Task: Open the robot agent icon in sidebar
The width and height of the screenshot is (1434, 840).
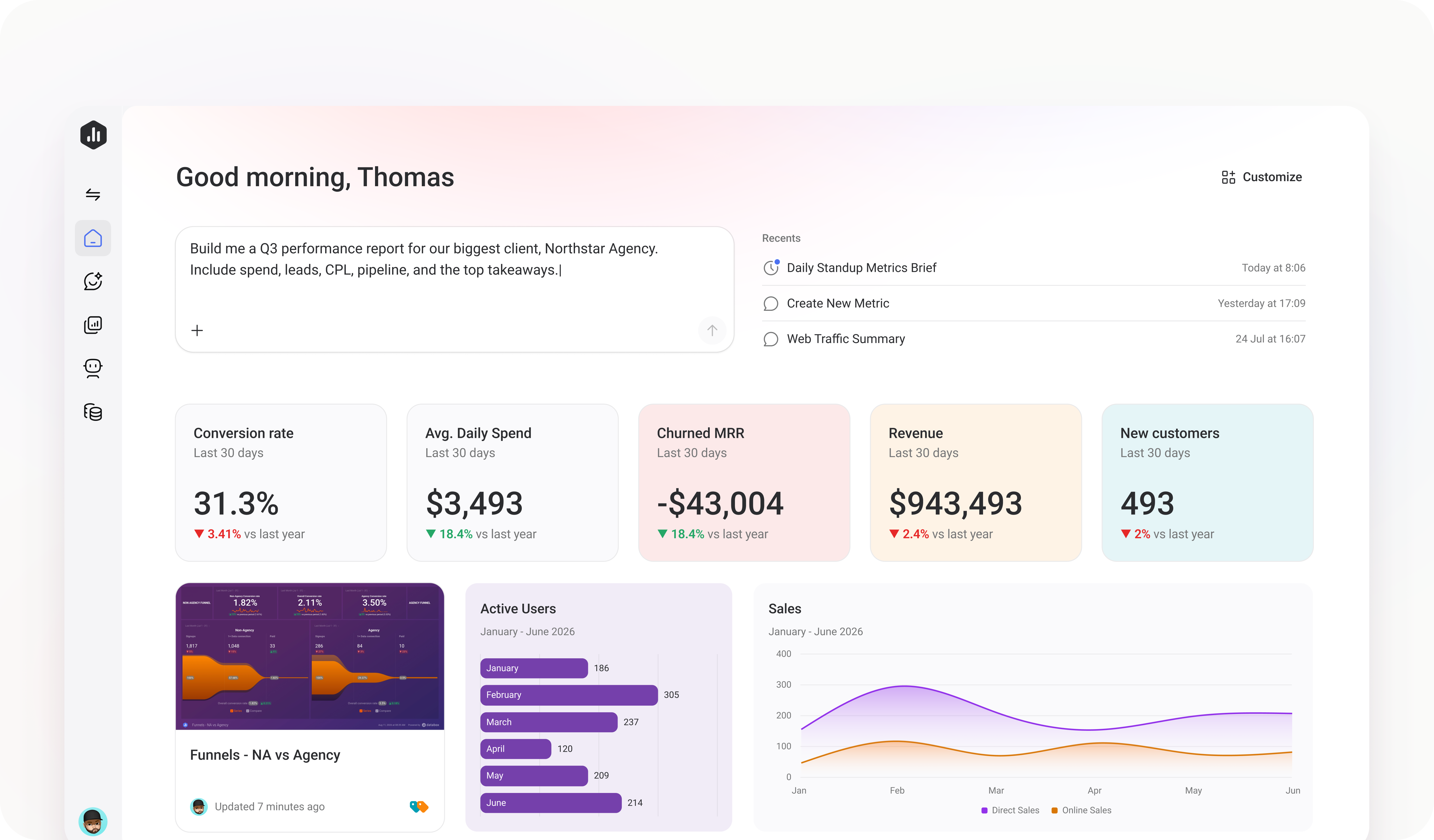Action: click(x=93, y=368)
